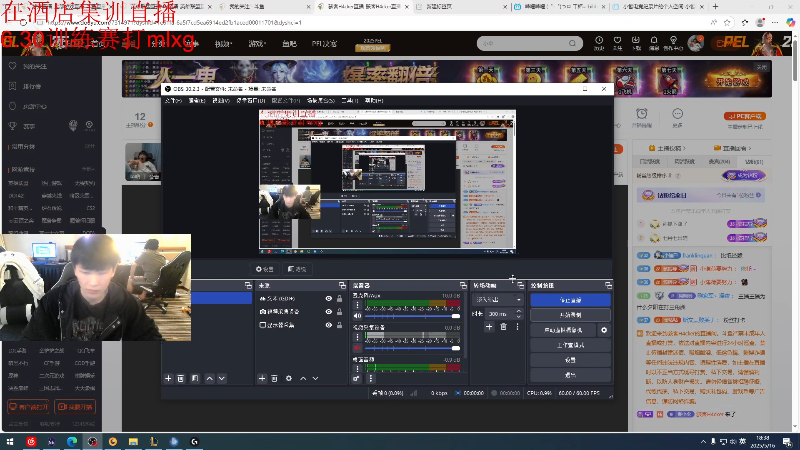The image size is (800, 450).
Task: Click orange PC客户端 button on stream page
Action: pyautogui.click(x=745, y=116)
